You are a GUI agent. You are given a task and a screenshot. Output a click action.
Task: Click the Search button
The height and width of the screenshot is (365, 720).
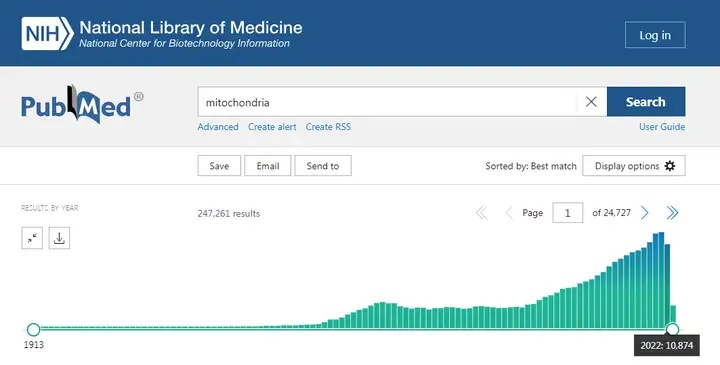coord(646,102)
